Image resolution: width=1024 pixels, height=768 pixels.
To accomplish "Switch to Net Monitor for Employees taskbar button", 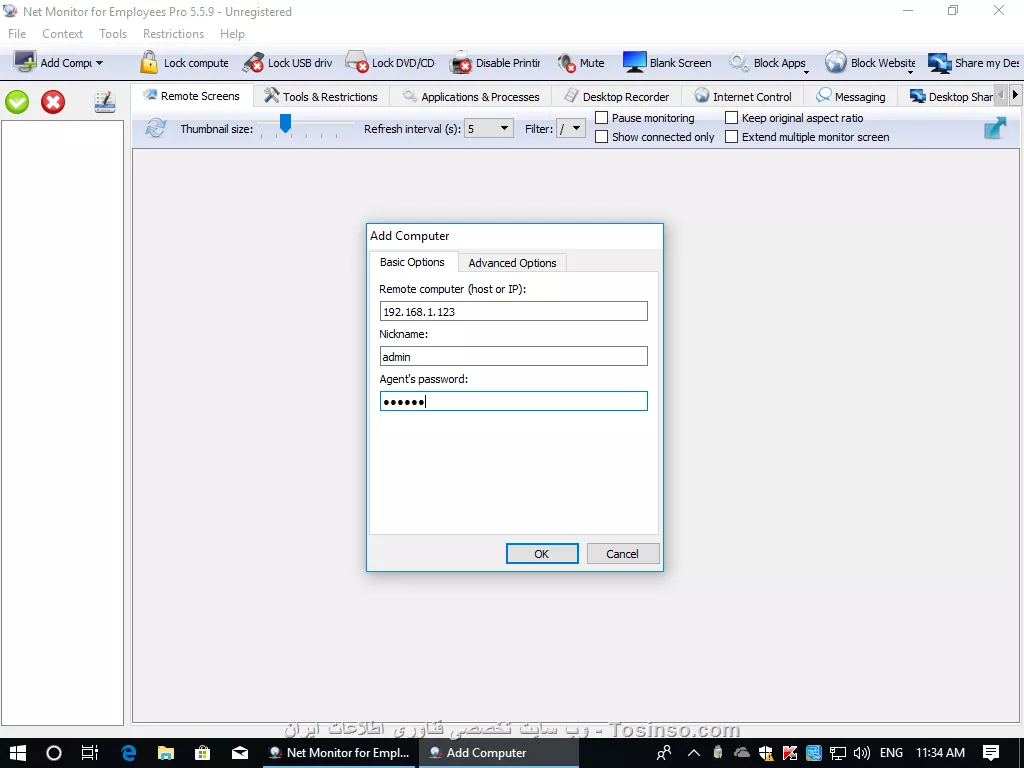I will [x=339, y=753].
